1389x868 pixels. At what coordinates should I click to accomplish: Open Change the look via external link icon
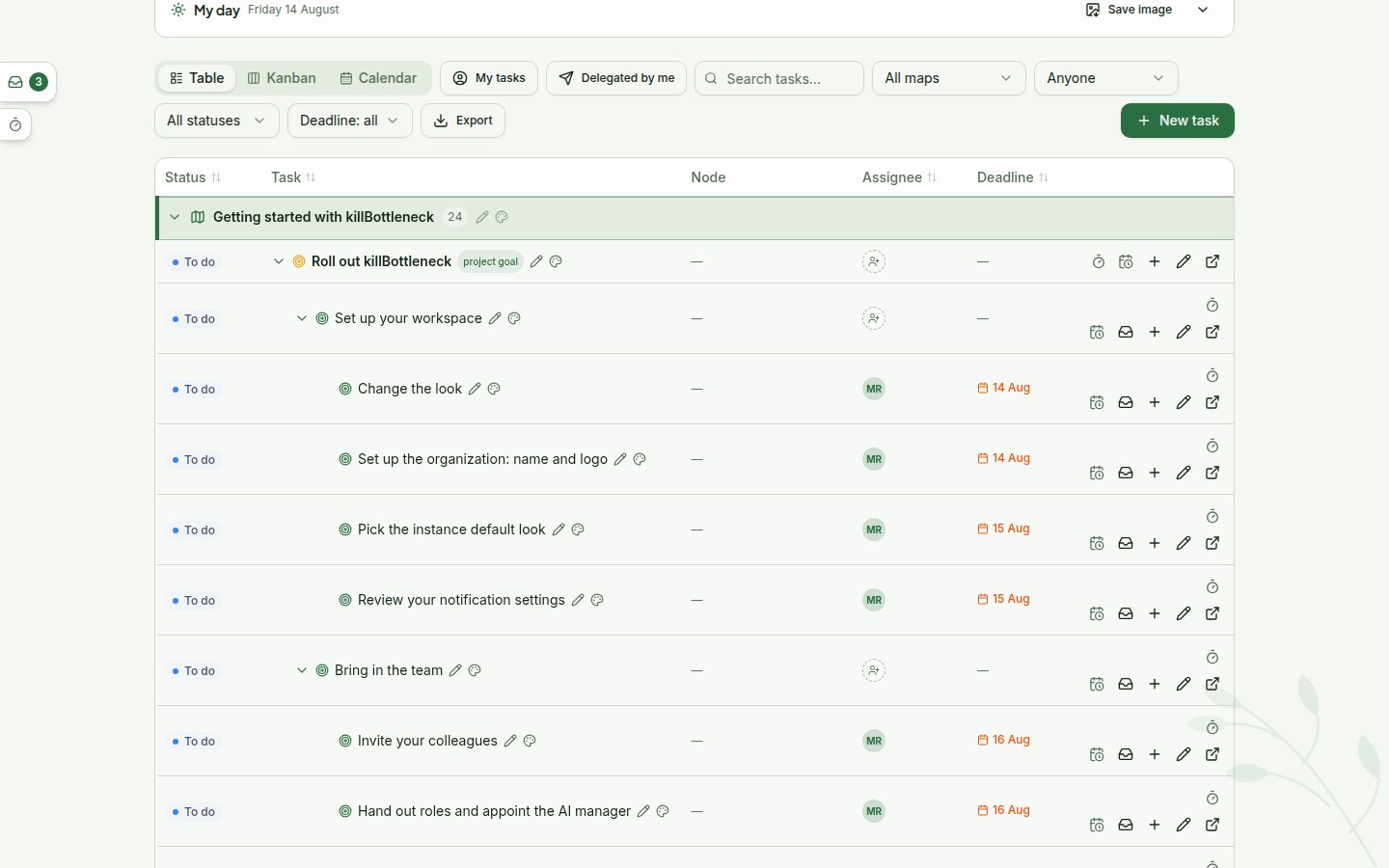pos(1212,402)
